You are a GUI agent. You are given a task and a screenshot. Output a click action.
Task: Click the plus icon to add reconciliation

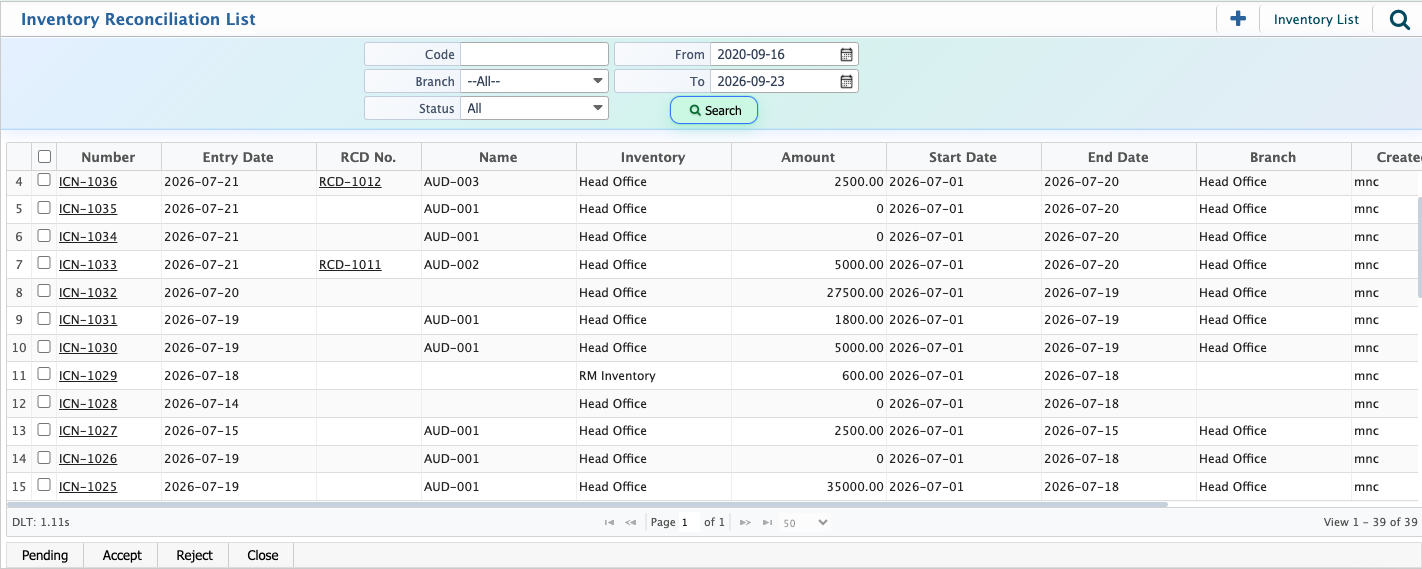click(x=1238, y=18)
